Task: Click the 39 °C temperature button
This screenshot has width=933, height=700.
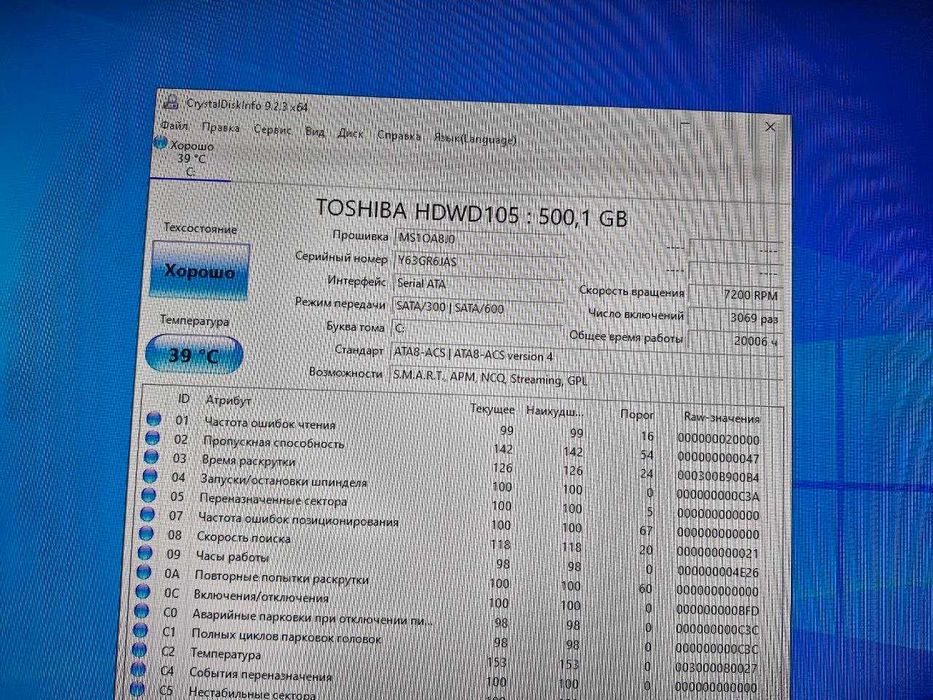Action: 194,355
